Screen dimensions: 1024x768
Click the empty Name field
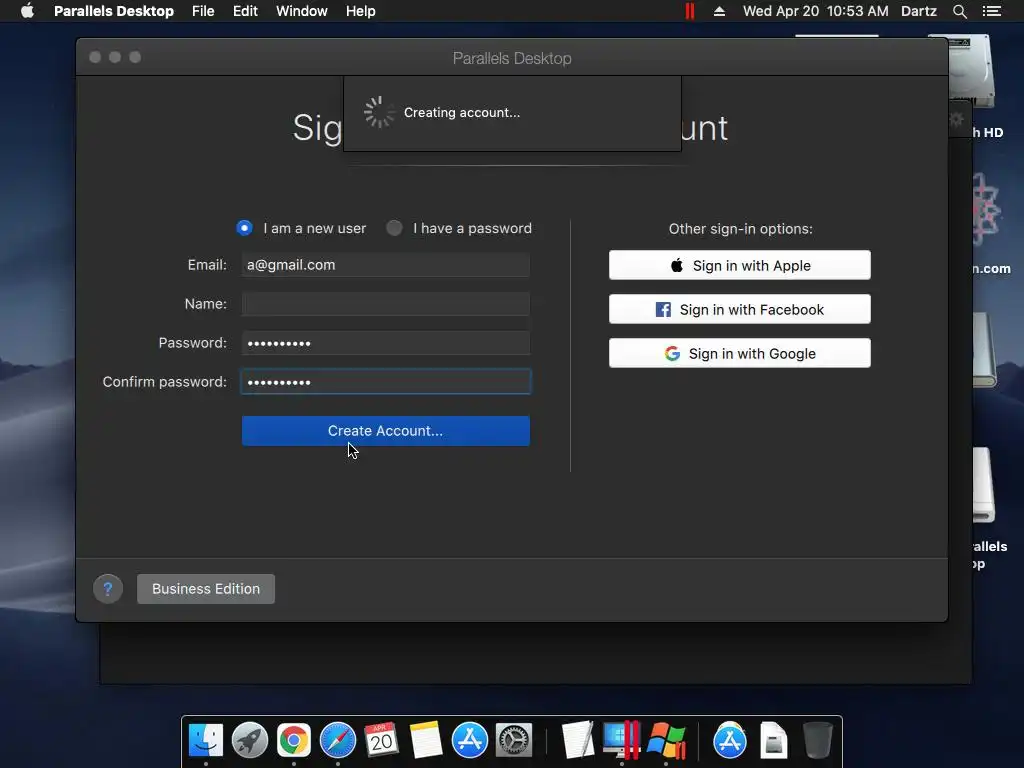386,304
